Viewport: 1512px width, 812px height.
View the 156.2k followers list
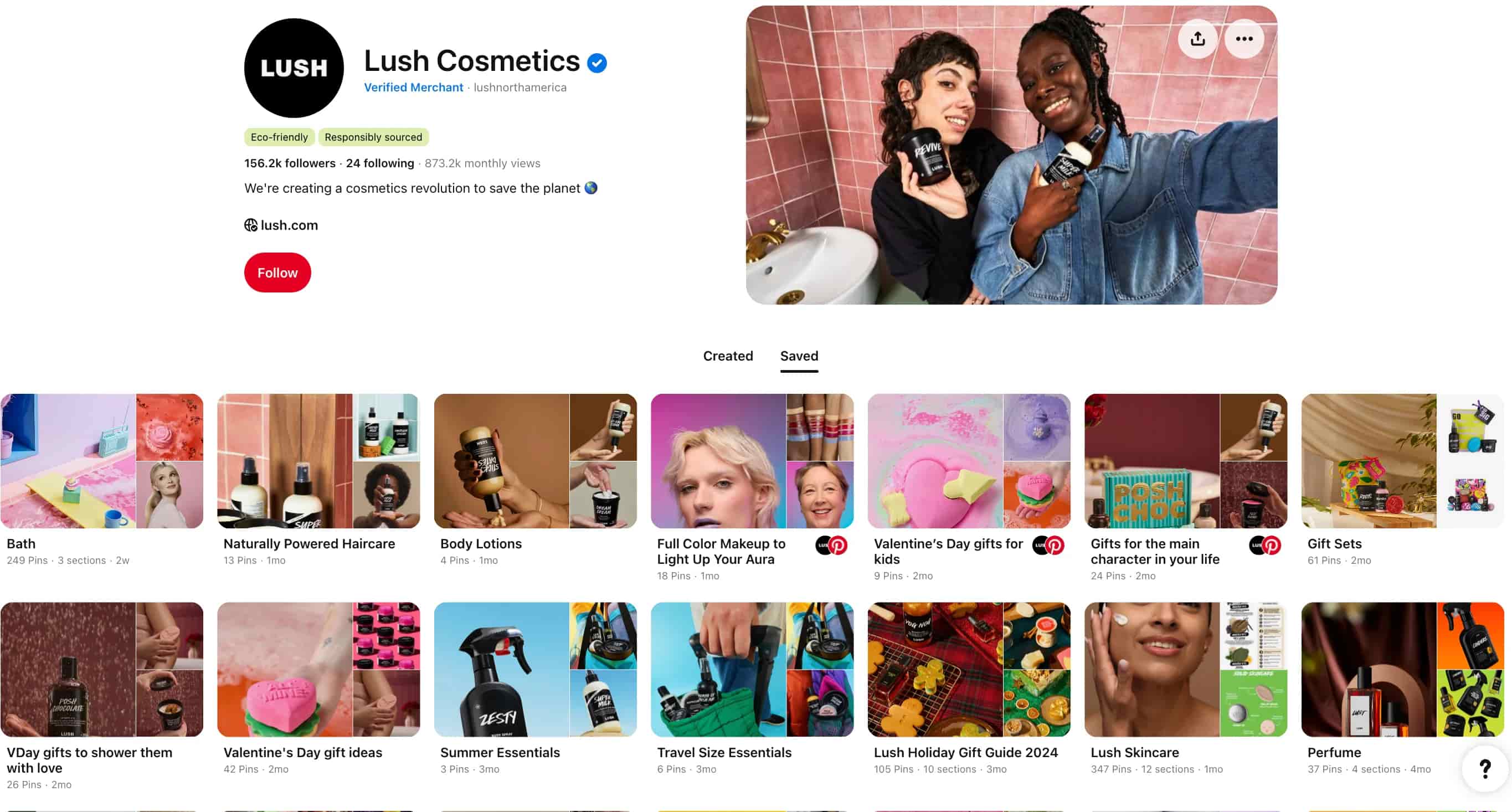pyautogui.click(x=290, y=163)
